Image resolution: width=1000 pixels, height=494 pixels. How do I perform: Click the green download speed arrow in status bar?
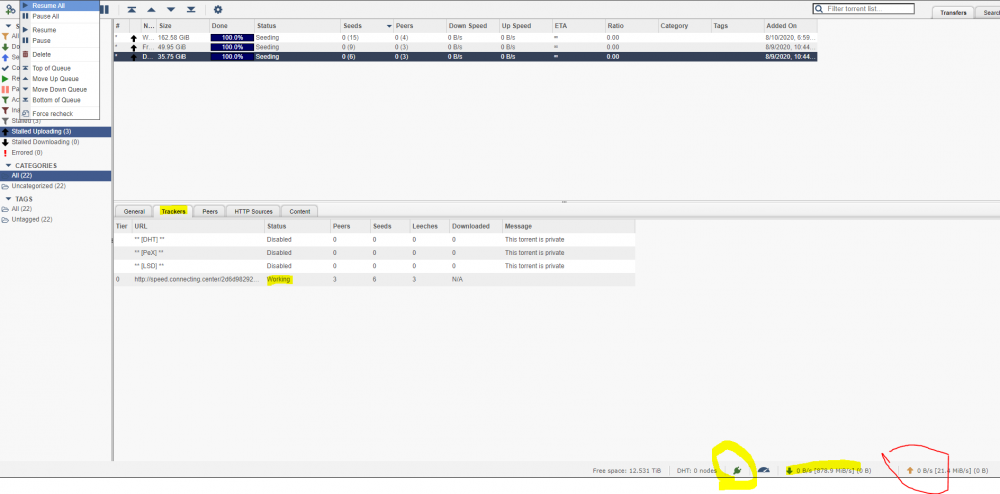(x=790, y=470)
